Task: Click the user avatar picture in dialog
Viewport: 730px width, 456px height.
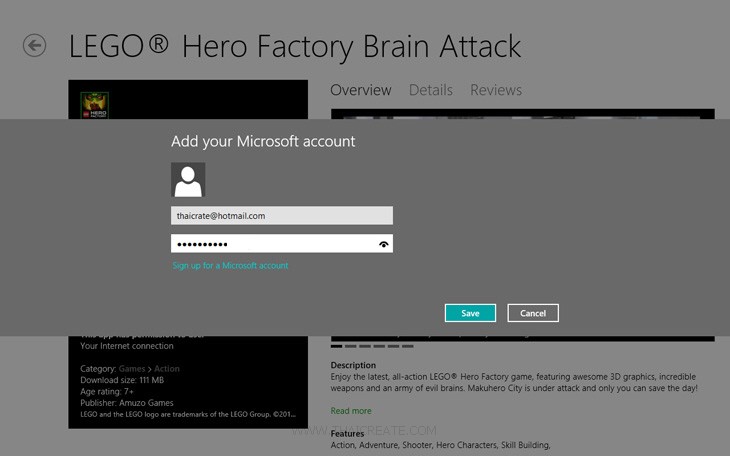Action: 188,180
